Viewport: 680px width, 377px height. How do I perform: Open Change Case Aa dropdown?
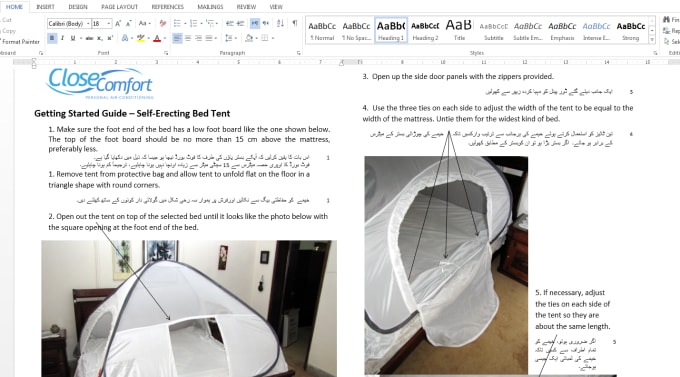coord(144,23)
